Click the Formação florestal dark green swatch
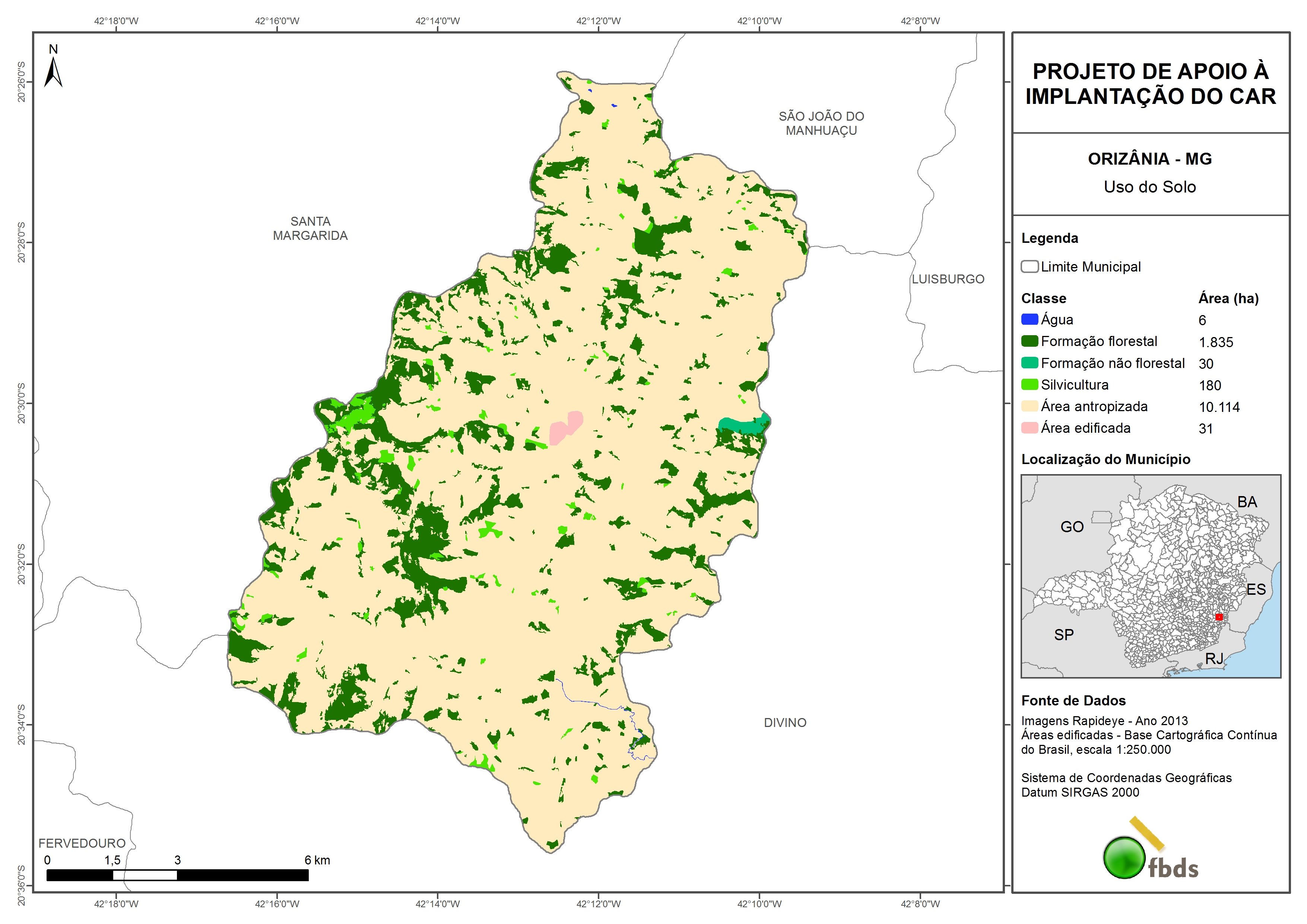The width and height of the screenshot is (1307, 924). tap(1029, 341)
